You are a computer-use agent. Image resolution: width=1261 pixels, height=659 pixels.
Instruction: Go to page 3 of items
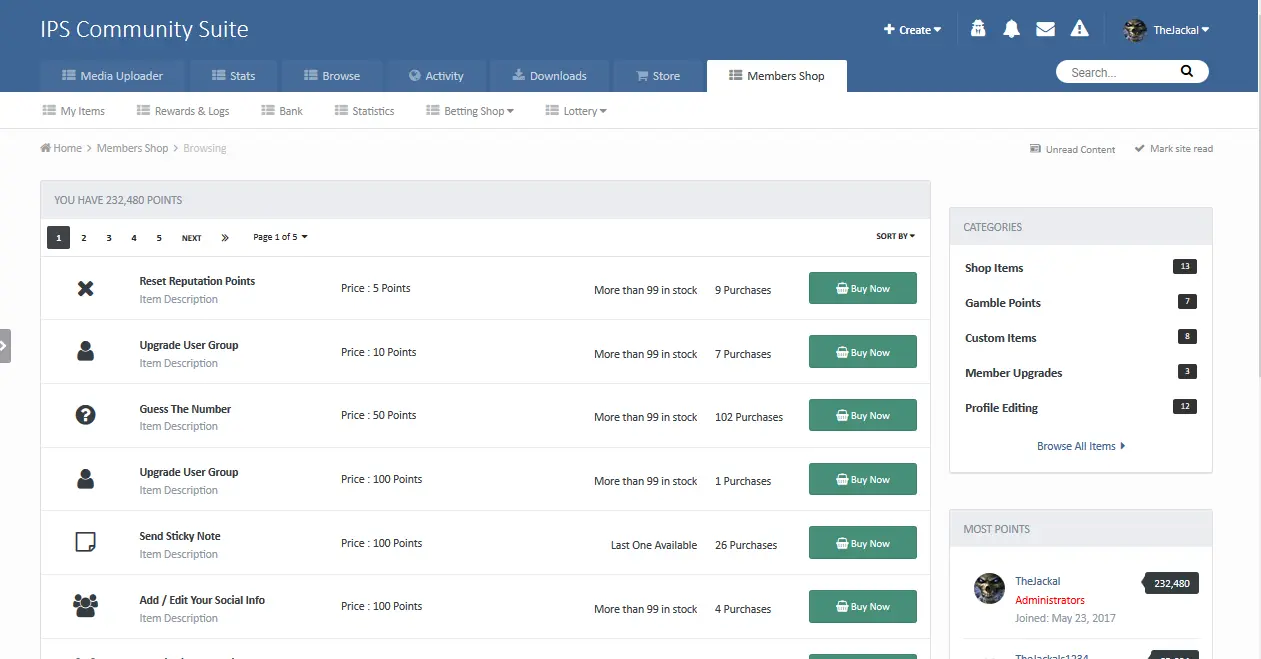tap(109, 238)
